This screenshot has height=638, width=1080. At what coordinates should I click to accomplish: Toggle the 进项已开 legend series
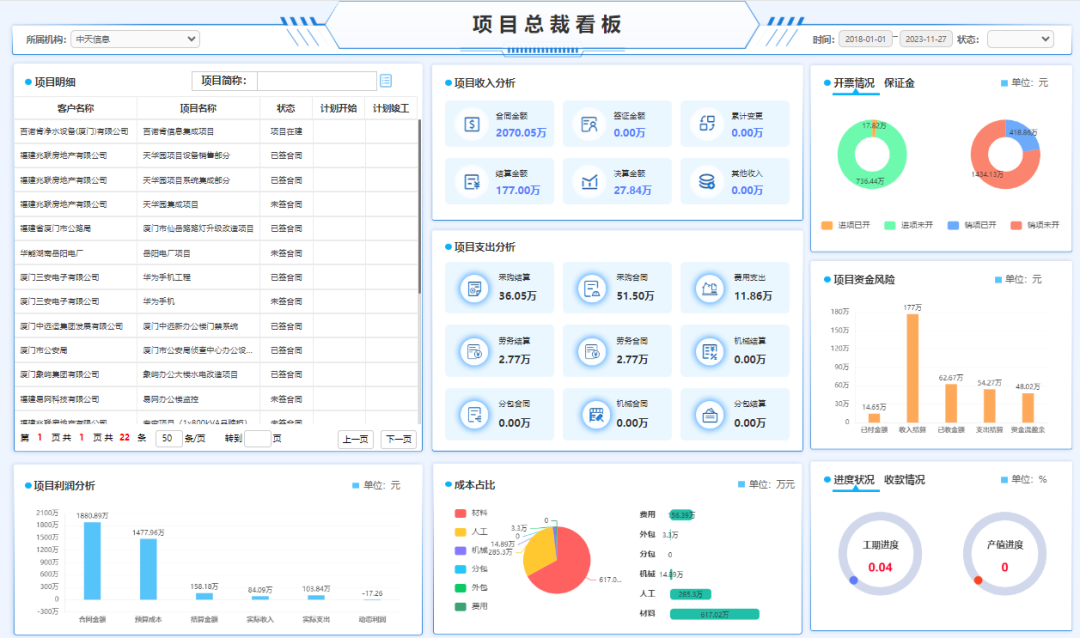827,226
